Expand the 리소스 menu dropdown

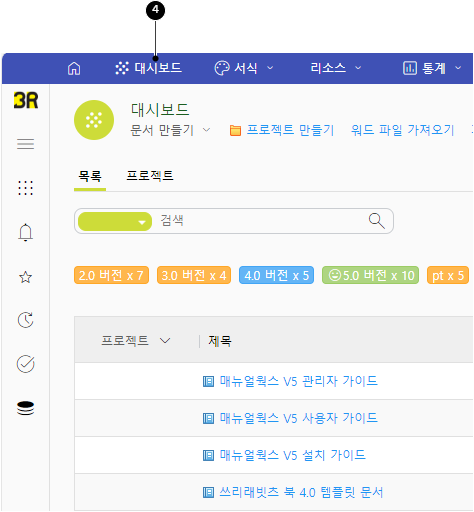(x=336, y=68)
